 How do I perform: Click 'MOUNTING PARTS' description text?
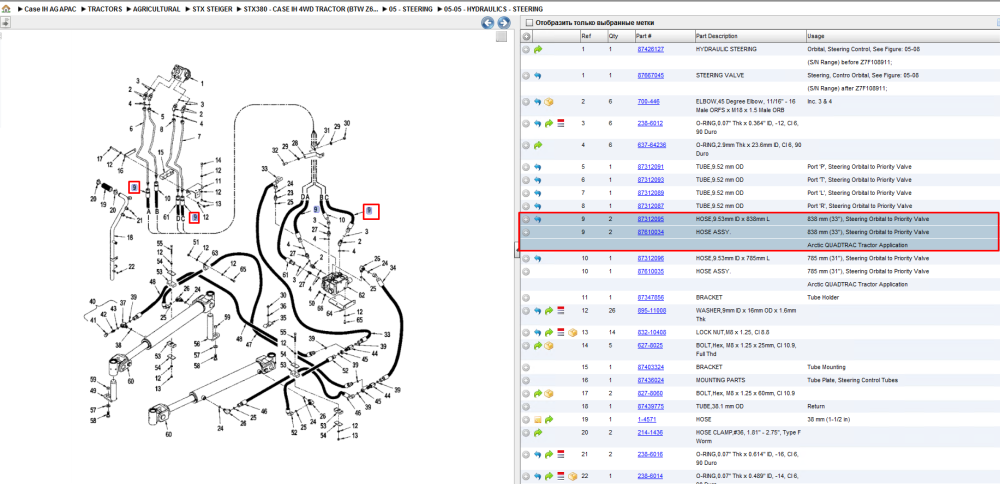click(719, 380)
